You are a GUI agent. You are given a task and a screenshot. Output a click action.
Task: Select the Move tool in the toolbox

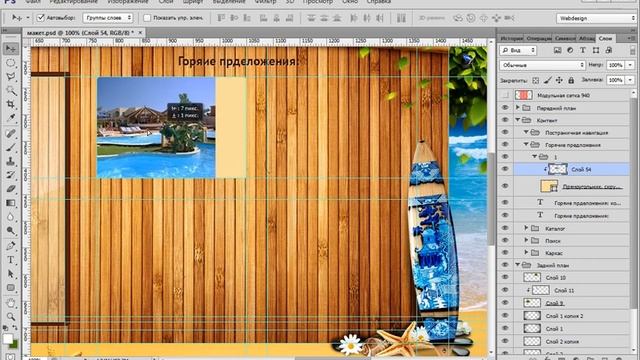click(11, 49)
